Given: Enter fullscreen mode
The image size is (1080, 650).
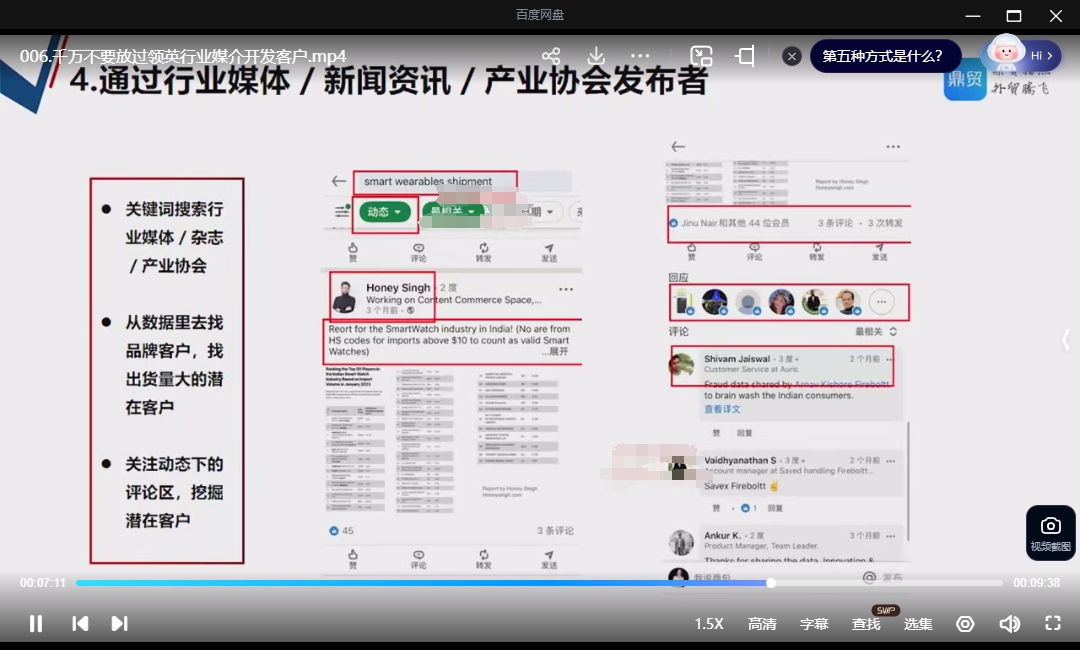Looking at the screenshot, I should pos(1053,623).
